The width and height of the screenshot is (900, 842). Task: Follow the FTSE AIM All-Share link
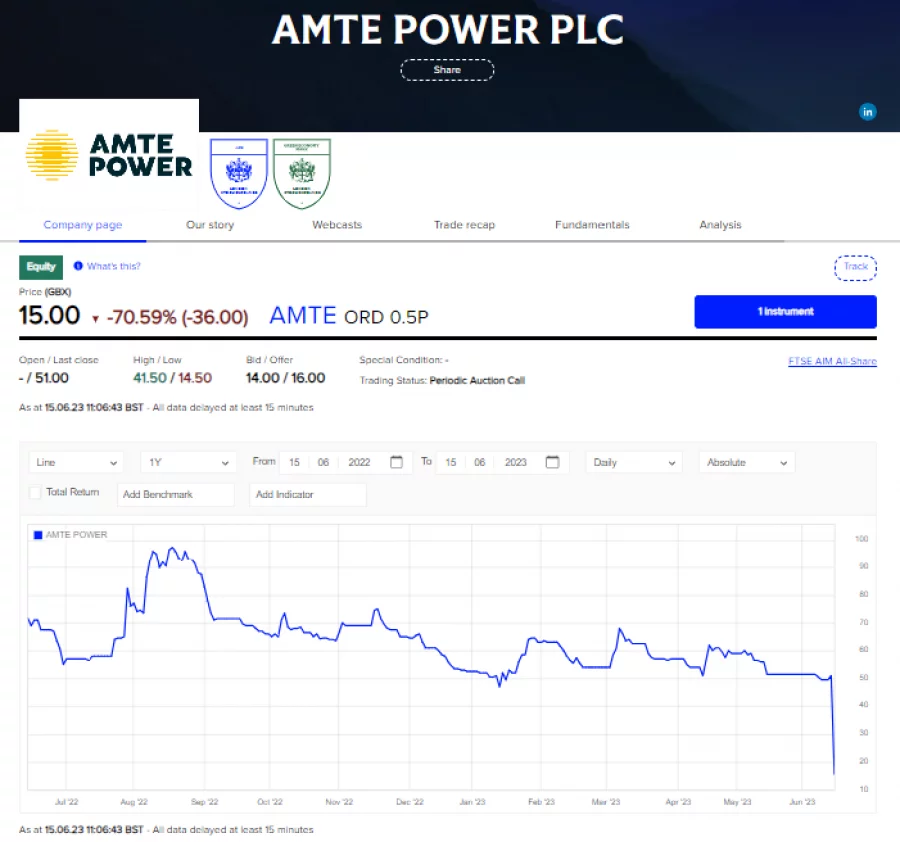[832, 361]
